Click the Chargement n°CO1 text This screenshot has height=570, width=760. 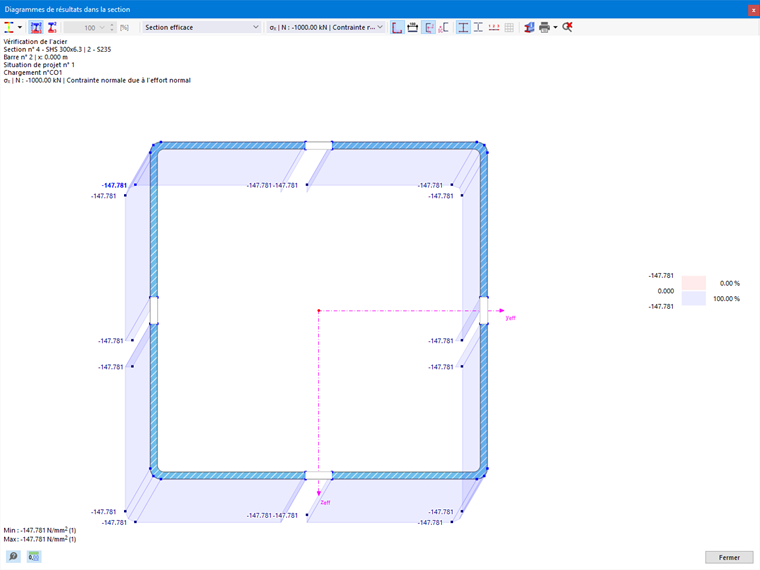point(32,73)
